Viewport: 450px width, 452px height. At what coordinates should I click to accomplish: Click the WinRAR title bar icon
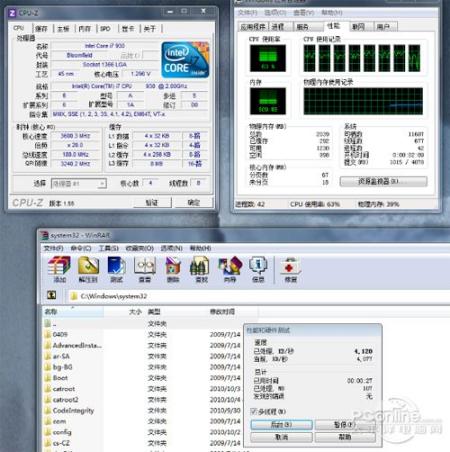(44, 235)
